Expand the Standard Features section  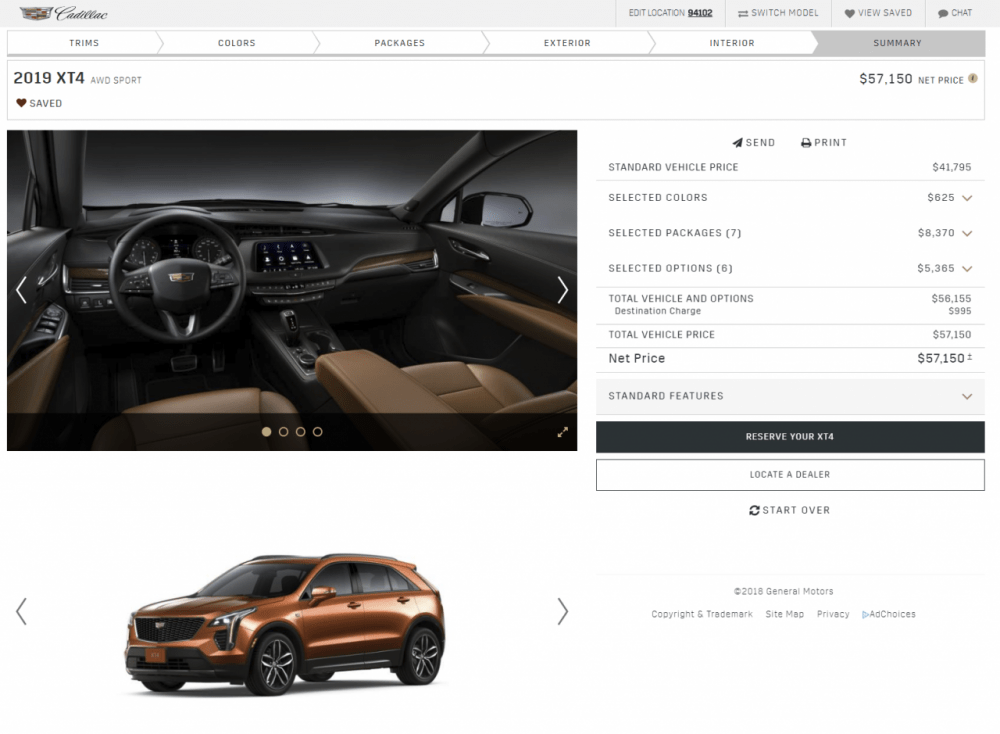[x=967, y=396]
